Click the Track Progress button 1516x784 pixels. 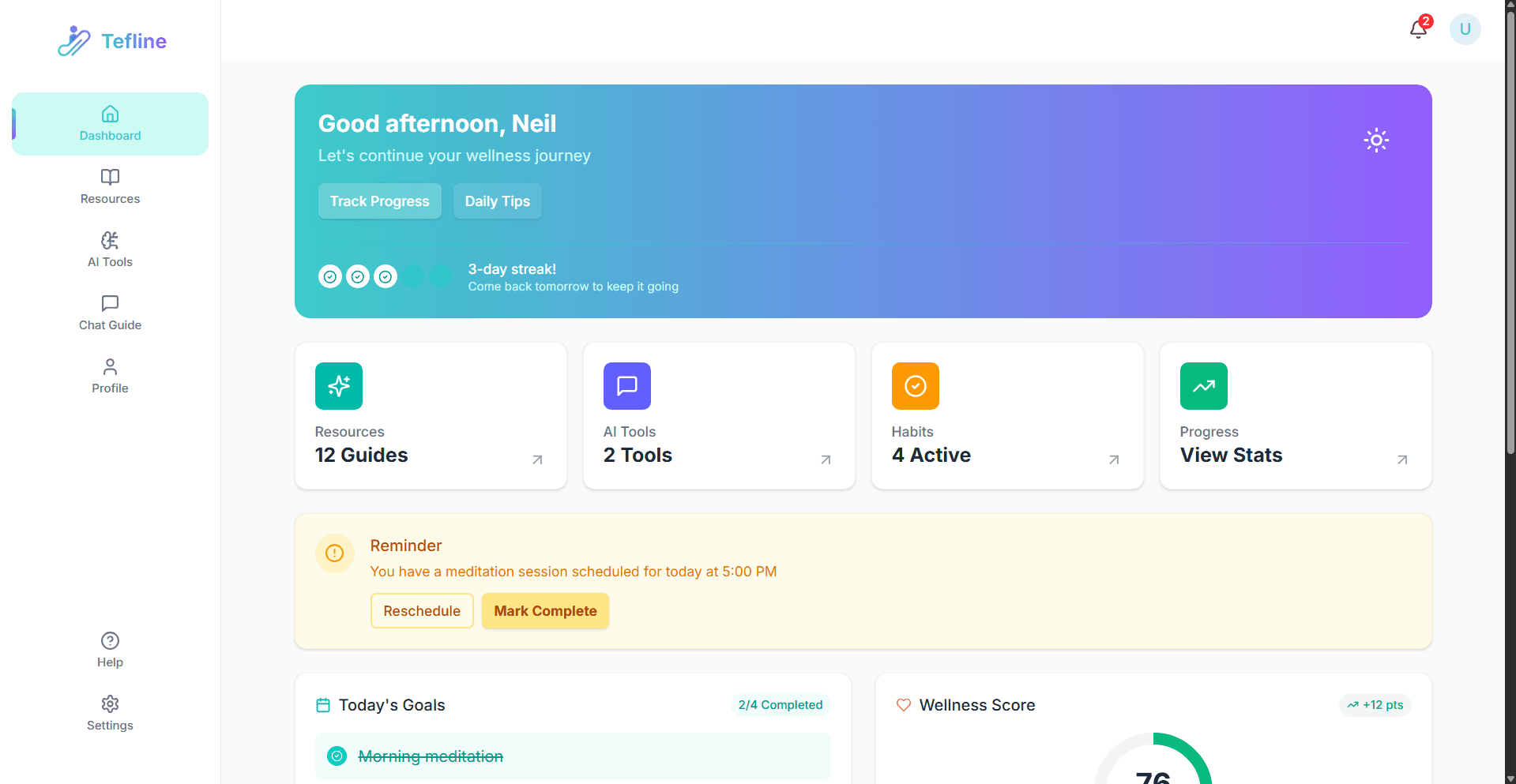tap(379, 201)
